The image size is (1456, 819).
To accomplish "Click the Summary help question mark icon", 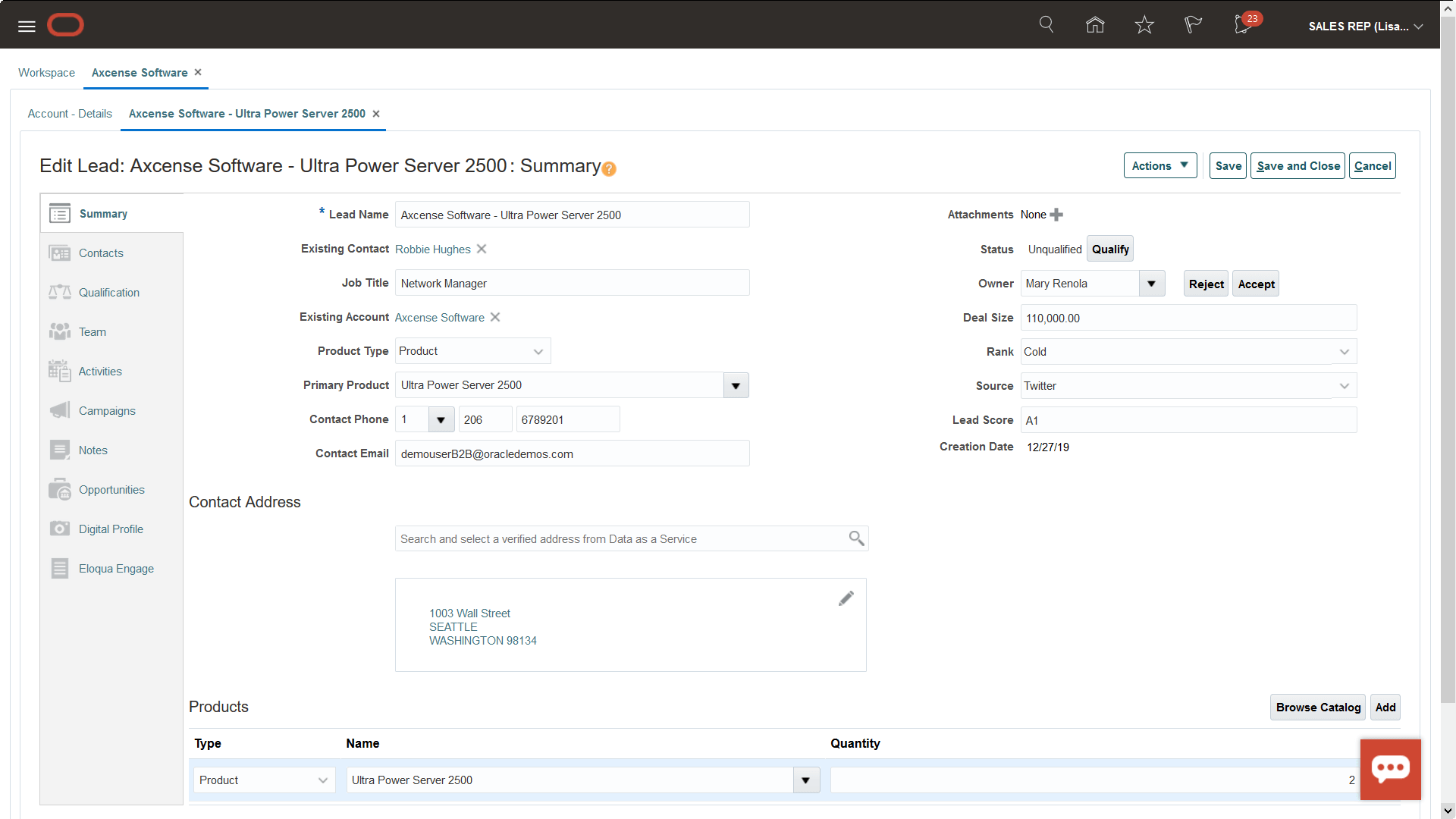I will coord(609,169).
